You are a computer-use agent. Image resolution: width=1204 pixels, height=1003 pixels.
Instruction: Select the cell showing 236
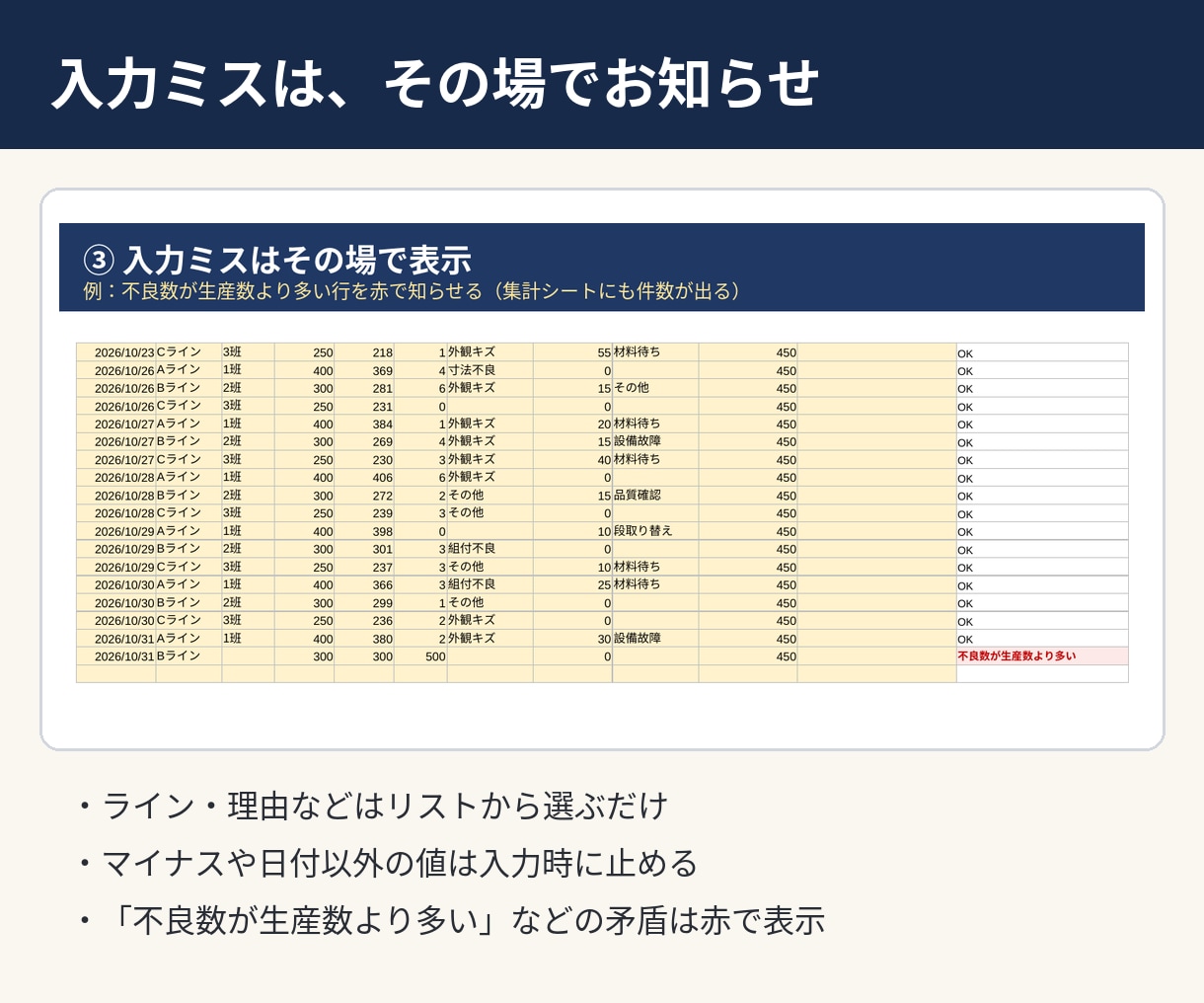point(364,620)
